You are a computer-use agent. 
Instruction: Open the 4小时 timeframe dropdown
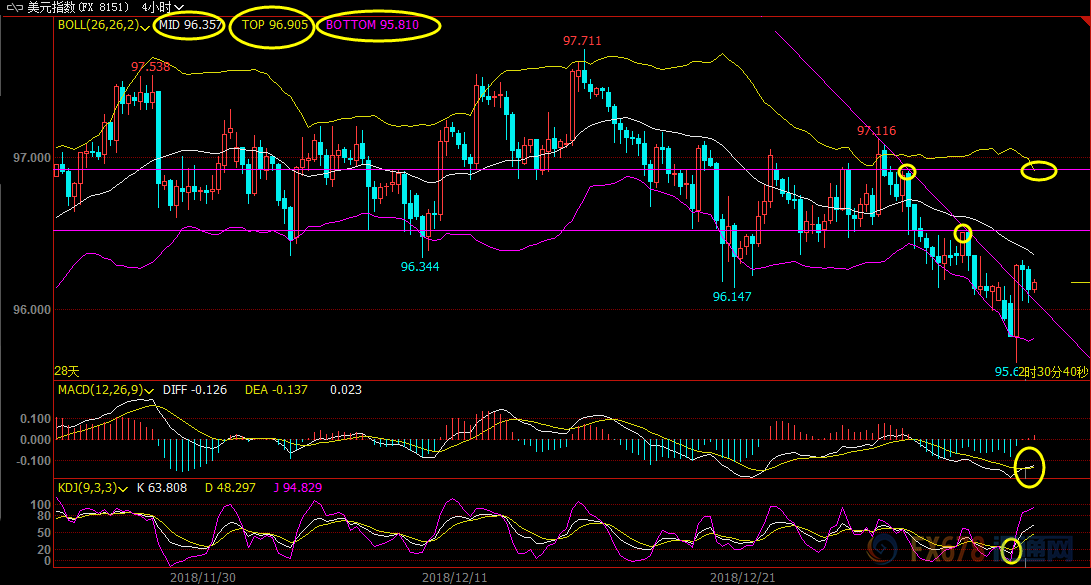click(164, 7)
